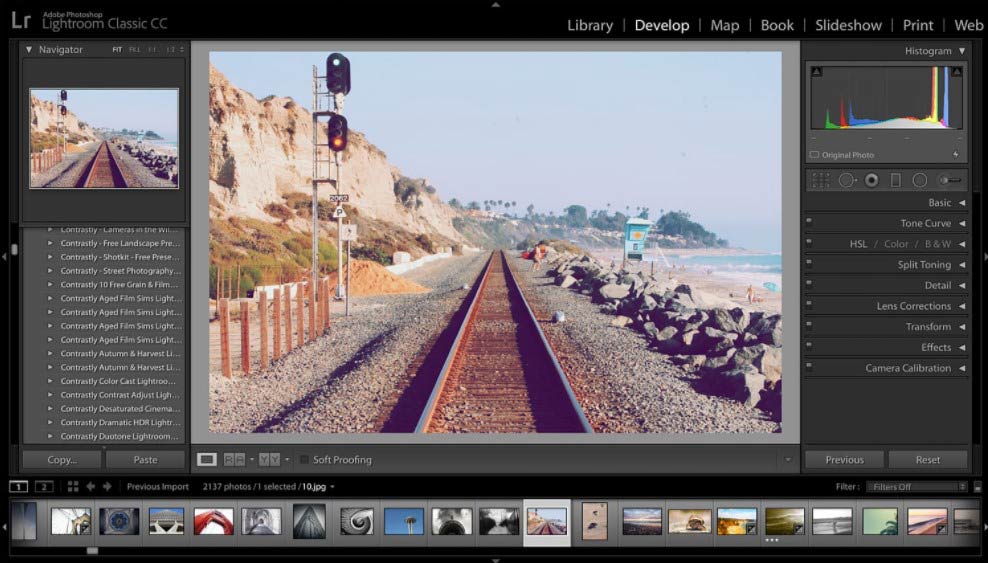This screenshot has height=563, width=988.
Task: Click the Paste button
Action: [x=146, y=460]
